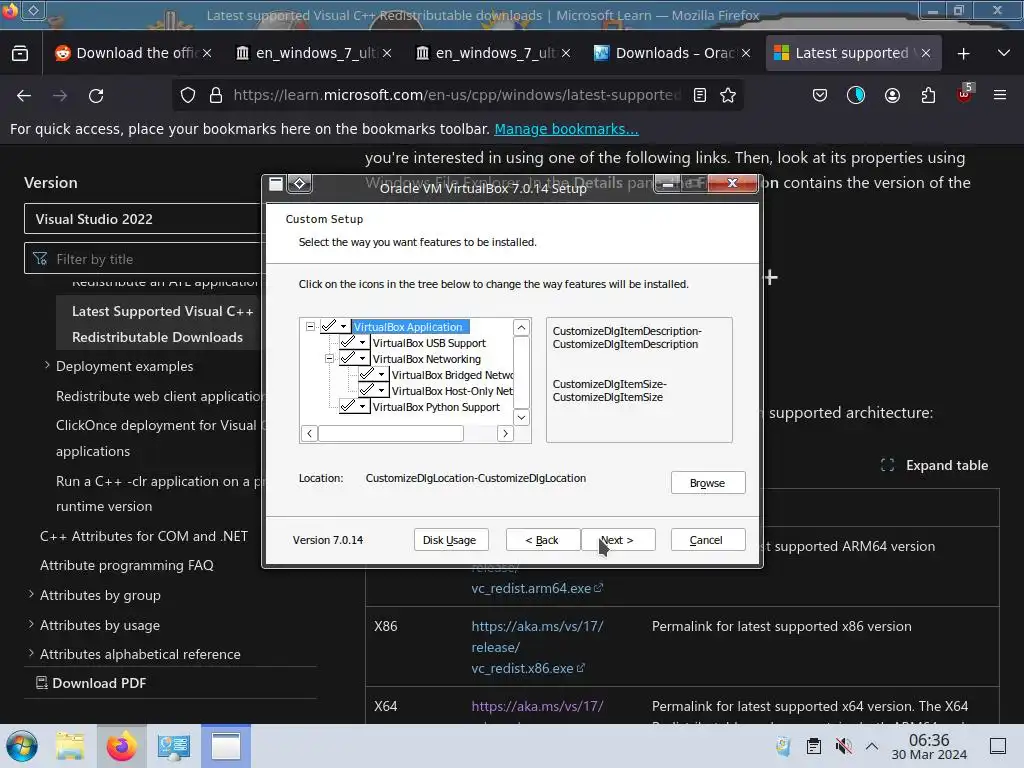Reload the current Firefox page
Image resolution: width=1024 pixels, height=768 pixels.
tap(96, 96)
